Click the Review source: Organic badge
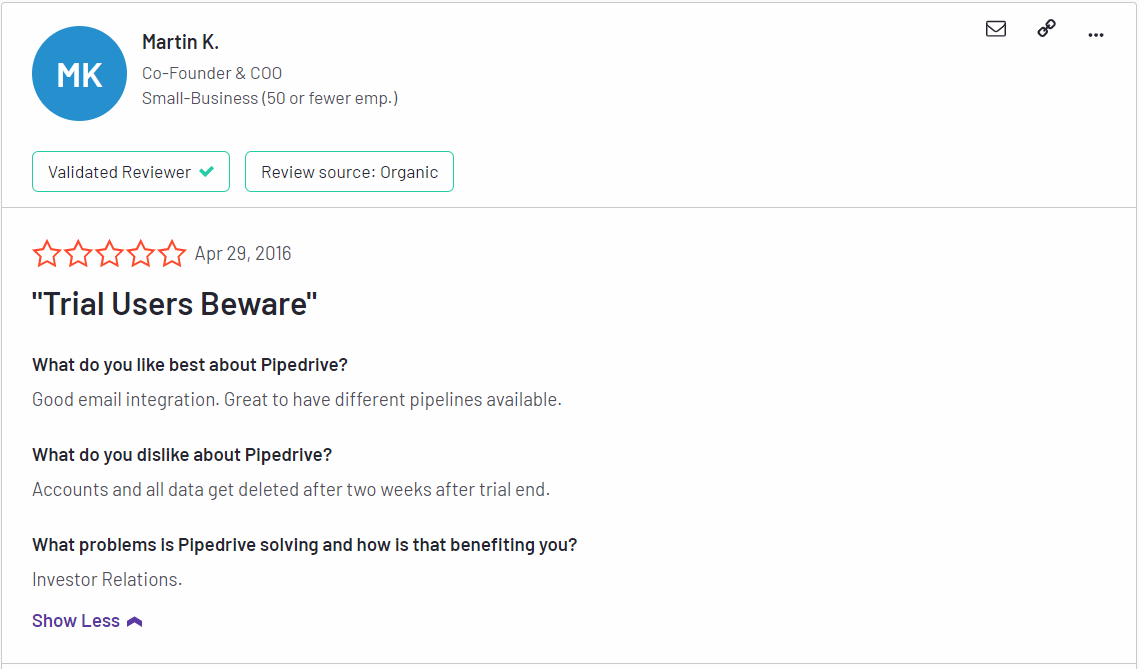 click(349, 171)
